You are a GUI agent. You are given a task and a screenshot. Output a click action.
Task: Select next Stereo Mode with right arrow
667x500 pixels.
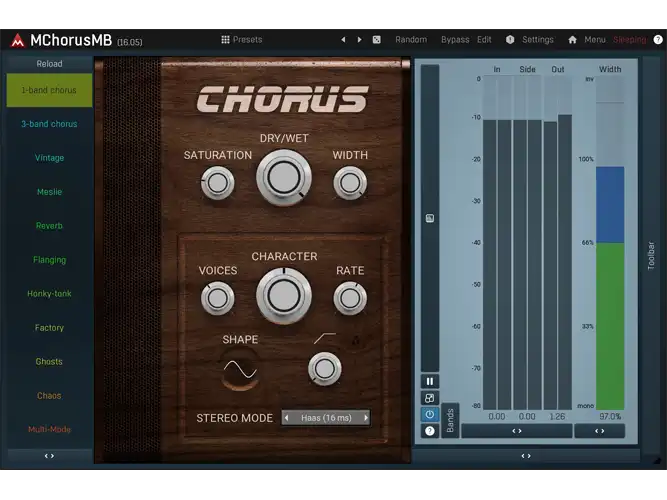[x=365, y=418]
